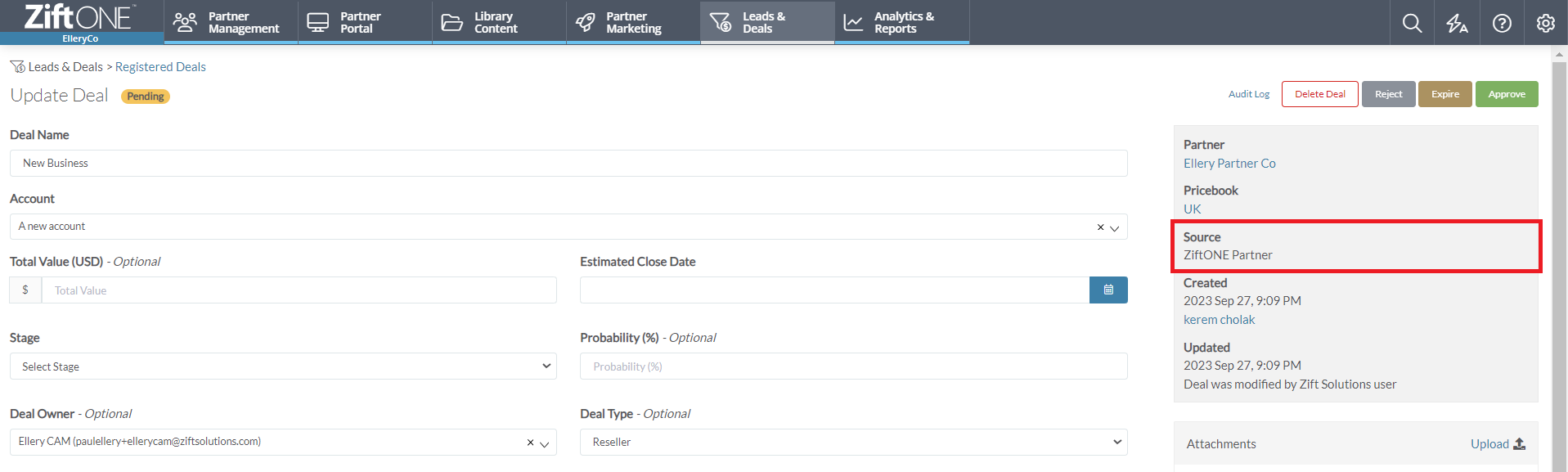1568x472 pixels.
Task: Click the Reject button
Action: 1389,94
